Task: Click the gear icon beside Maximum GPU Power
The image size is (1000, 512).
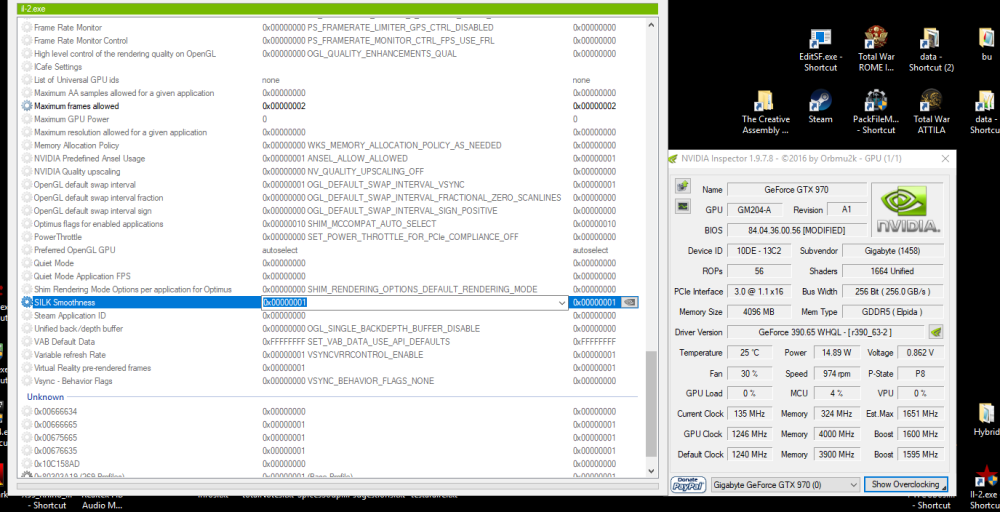Action: [x=26, y=119]
